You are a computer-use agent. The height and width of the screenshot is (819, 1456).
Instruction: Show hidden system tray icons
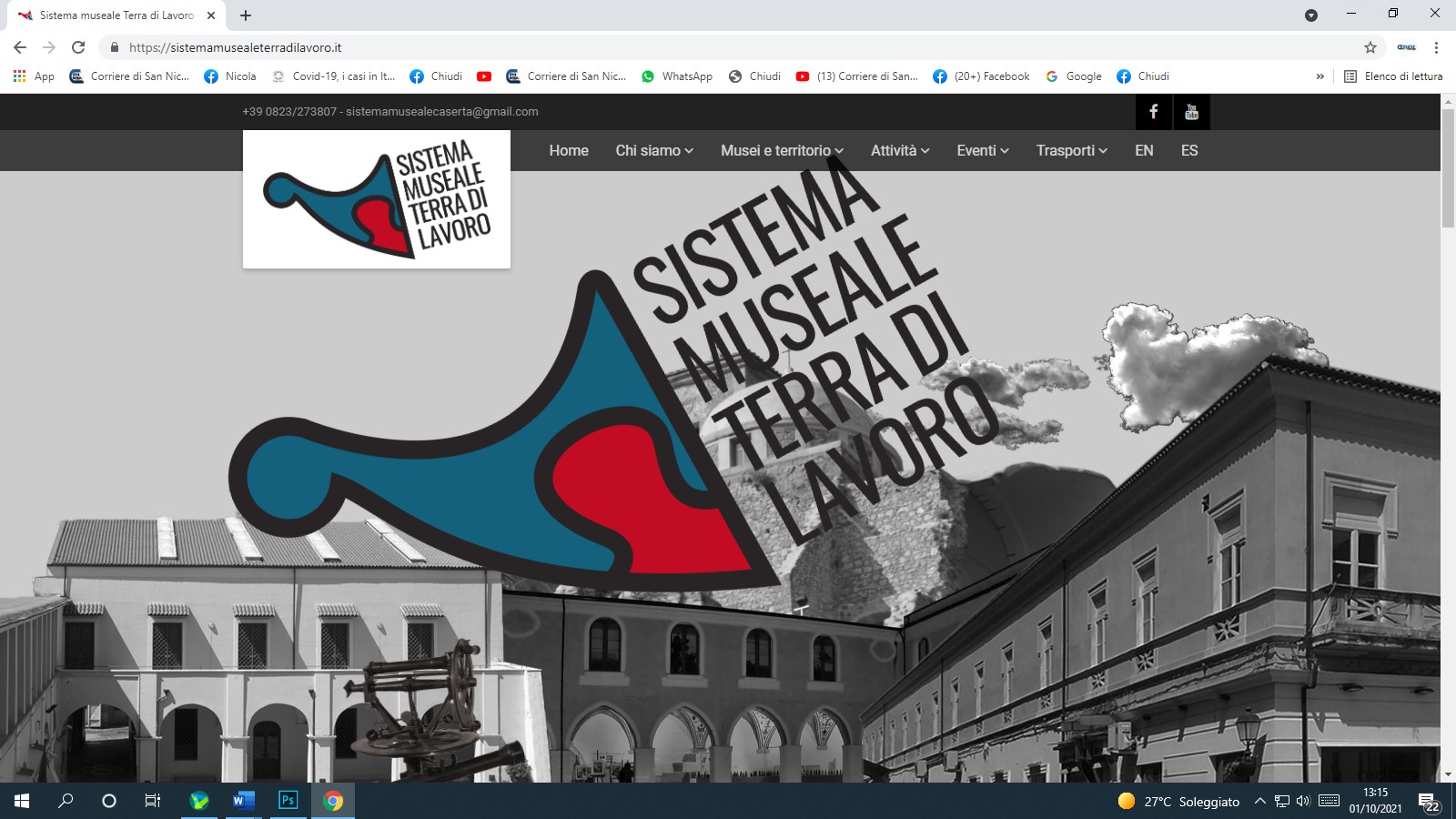(1260, 801)
